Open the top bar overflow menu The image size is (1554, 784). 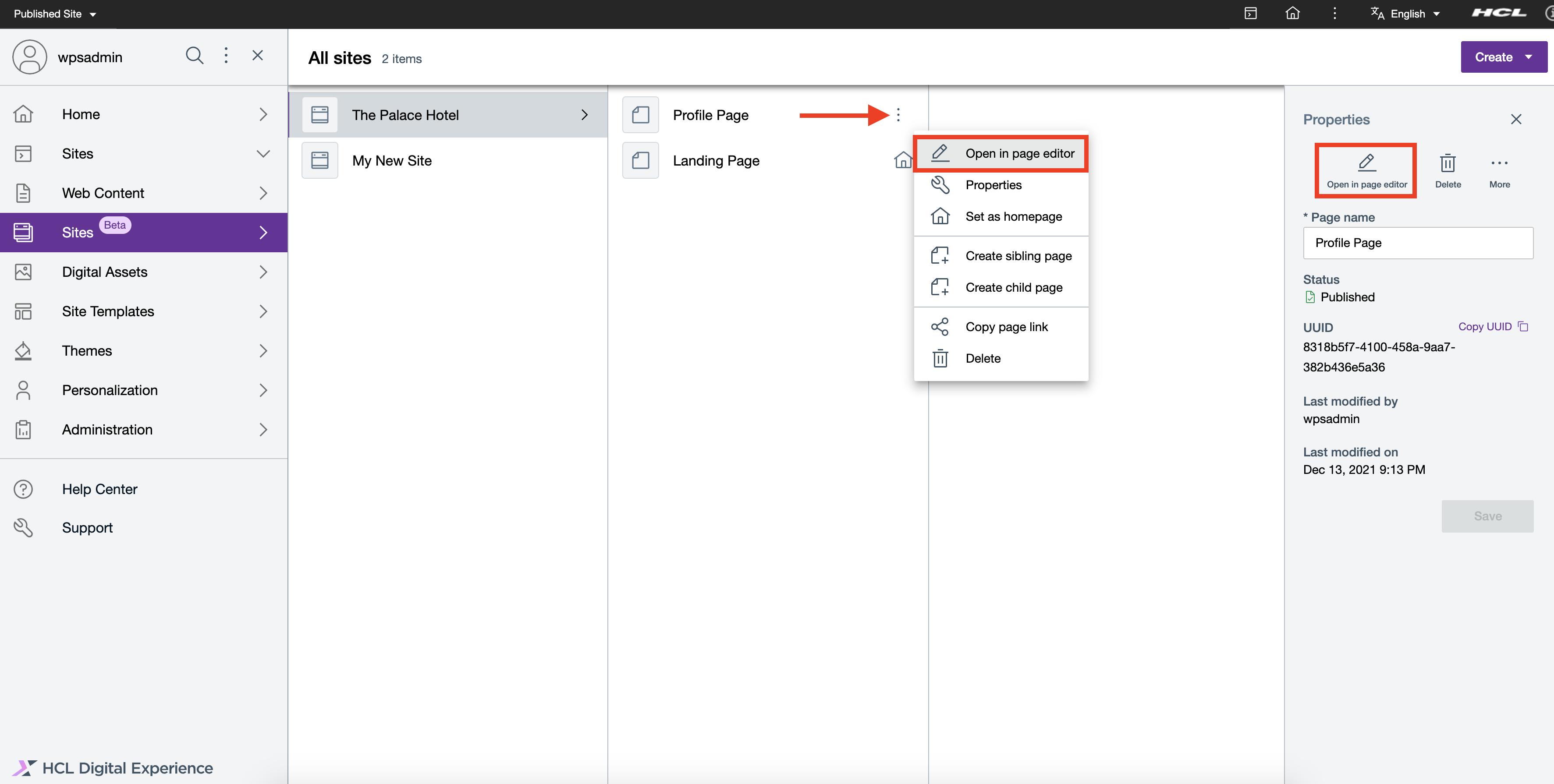[1334, 13]
